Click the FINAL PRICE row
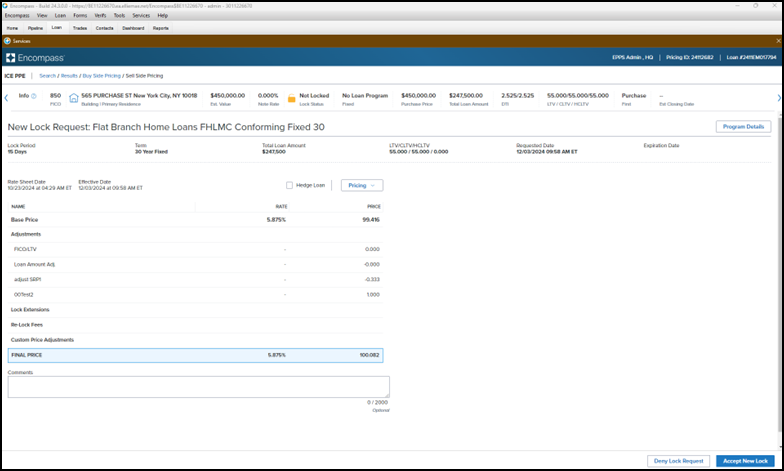Image resolution: width=784 pixels, height=471 pixels. click(196, 356)
